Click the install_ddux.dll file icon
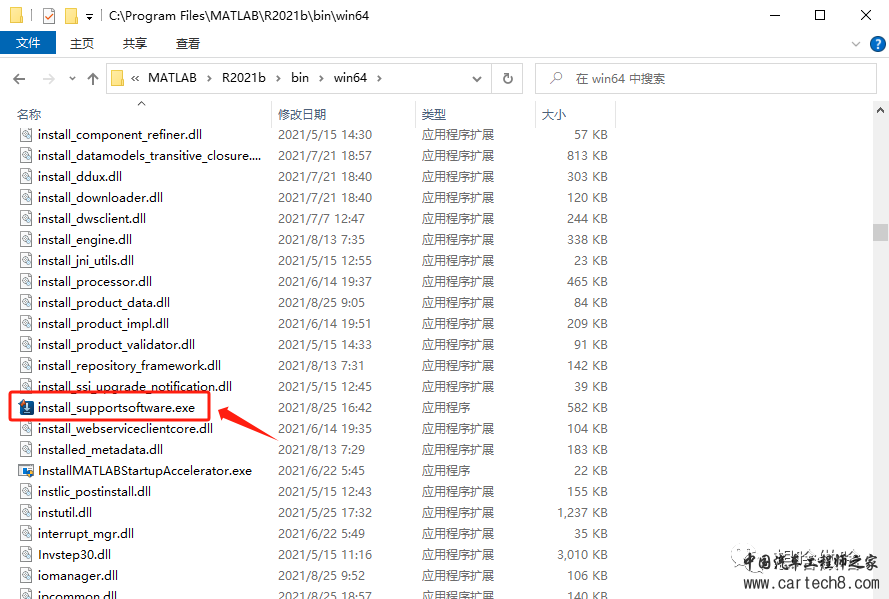This screenshot has width=889, height=599. tap(26, 177)
